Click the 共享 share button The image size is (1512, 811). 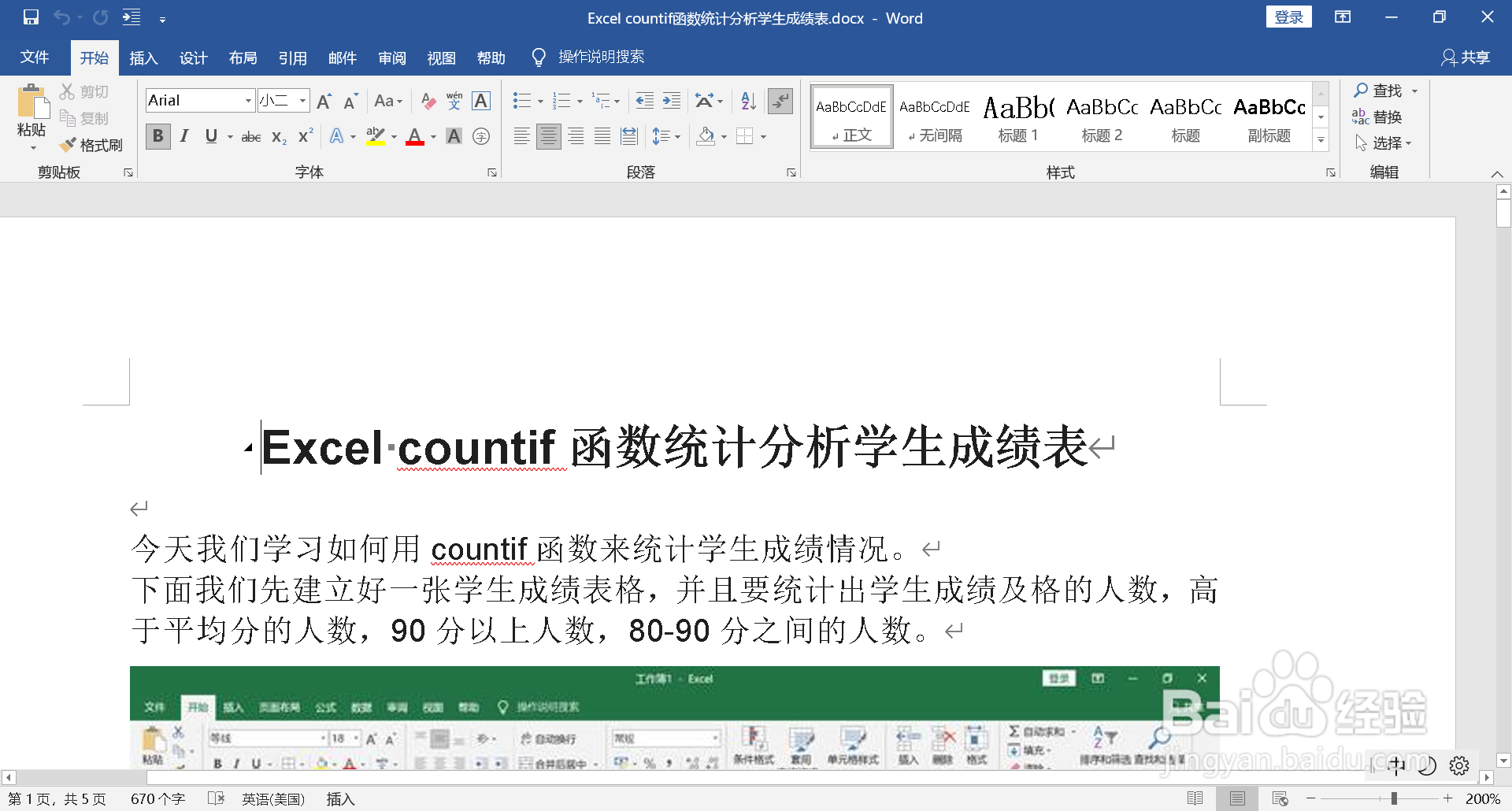tap(1465, 57)
